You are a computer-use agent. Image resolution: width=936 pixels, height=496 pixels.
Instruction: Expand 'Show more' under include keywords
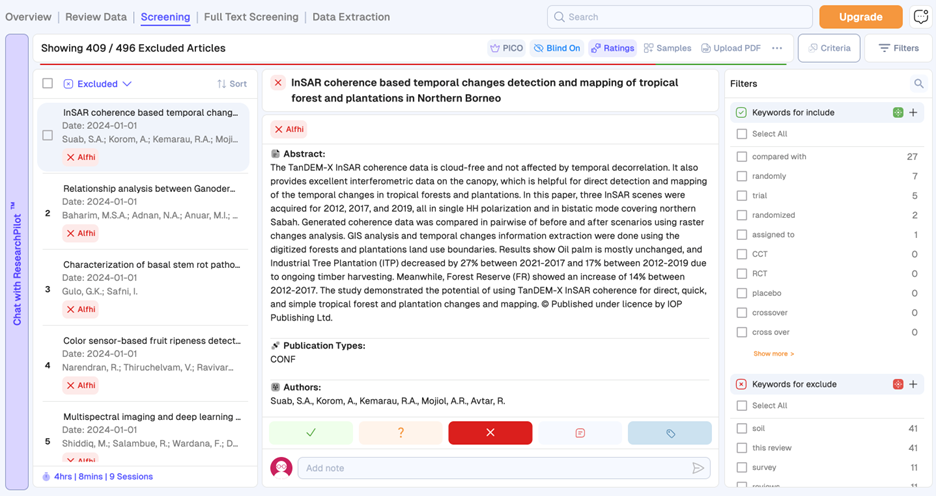pos(773,354)
